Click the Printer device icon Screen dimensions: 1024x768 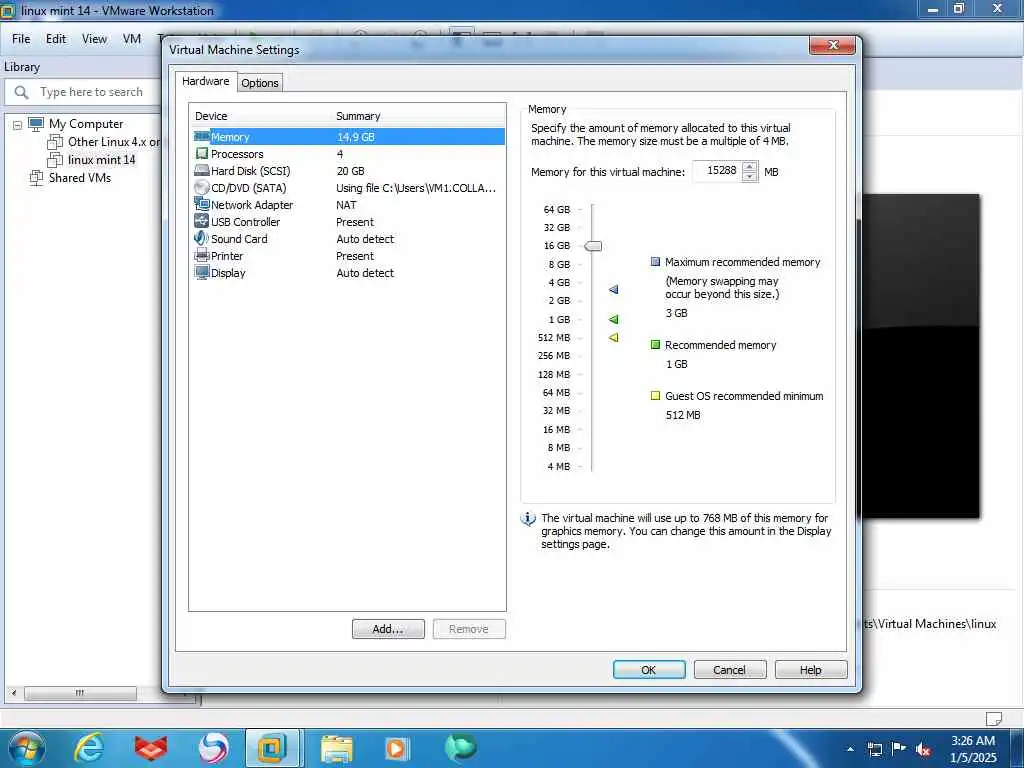tap(202, 255)
